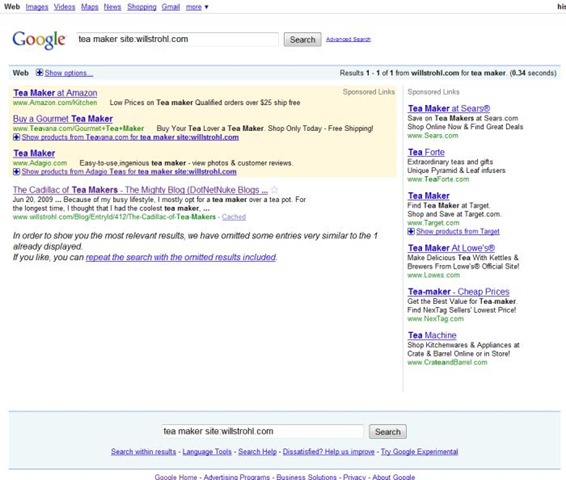Open Tea Forte sponsored link
The image size is (566, 480).
tap(426, 152)
